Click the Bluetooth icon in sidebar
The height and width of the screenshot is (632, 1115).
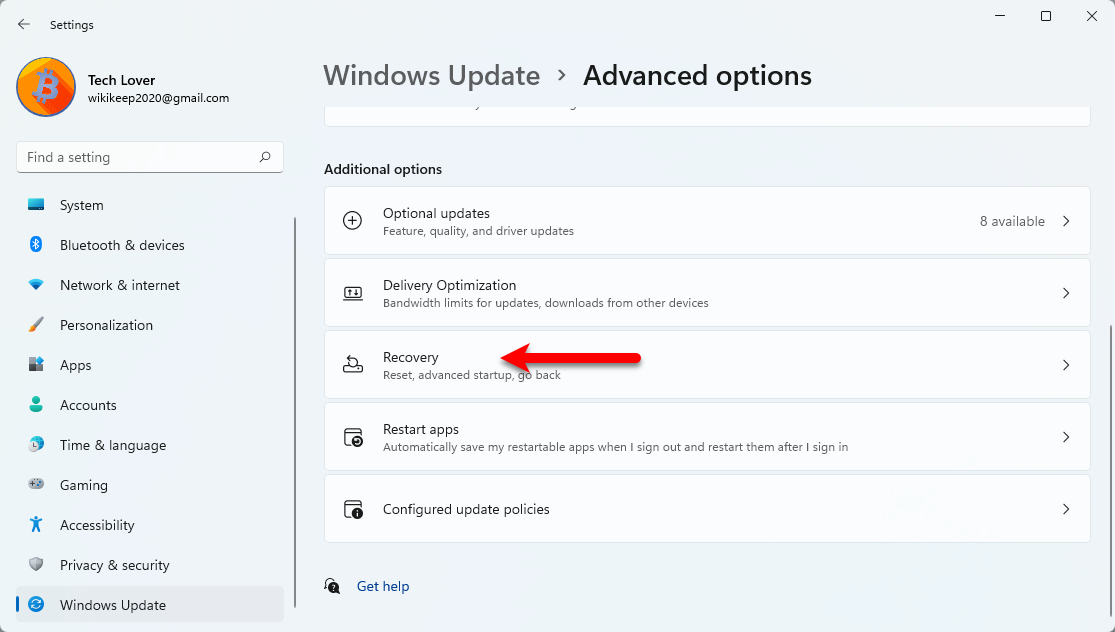pos(36,245)
